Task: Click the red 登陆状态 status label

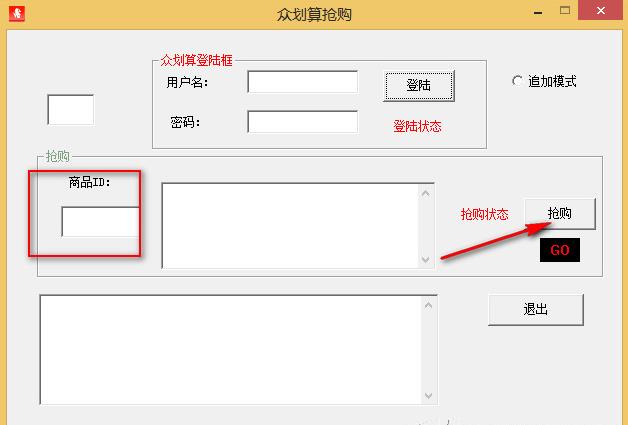Action: pos(417,127)
